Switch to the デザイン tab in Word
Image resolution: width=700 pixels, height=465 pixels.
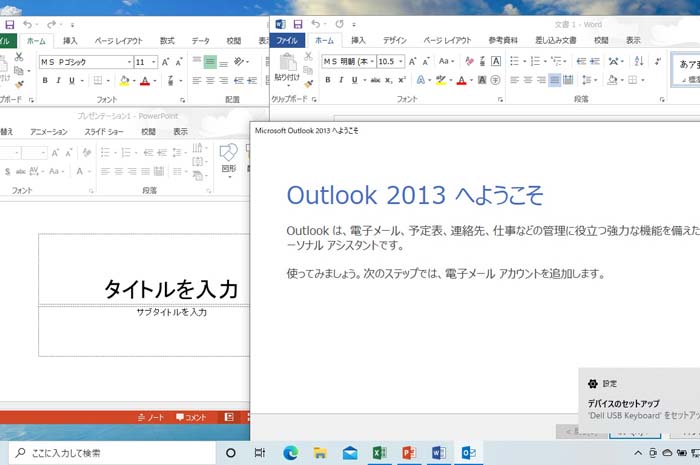click(x=395, y=40)
